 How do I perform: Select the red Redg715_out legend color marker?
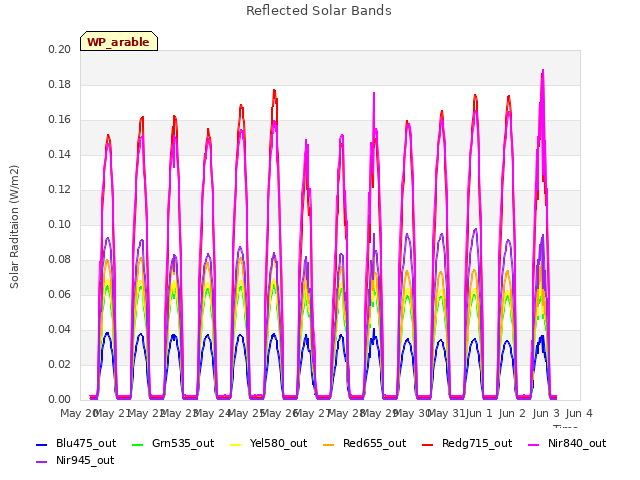(428, 444)
